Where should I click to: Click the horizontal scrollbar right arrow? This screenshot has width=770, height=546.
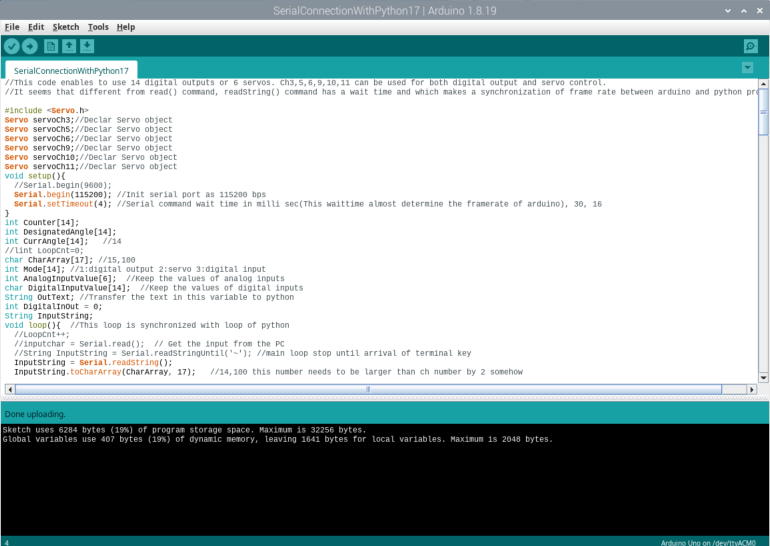point(751,388)
